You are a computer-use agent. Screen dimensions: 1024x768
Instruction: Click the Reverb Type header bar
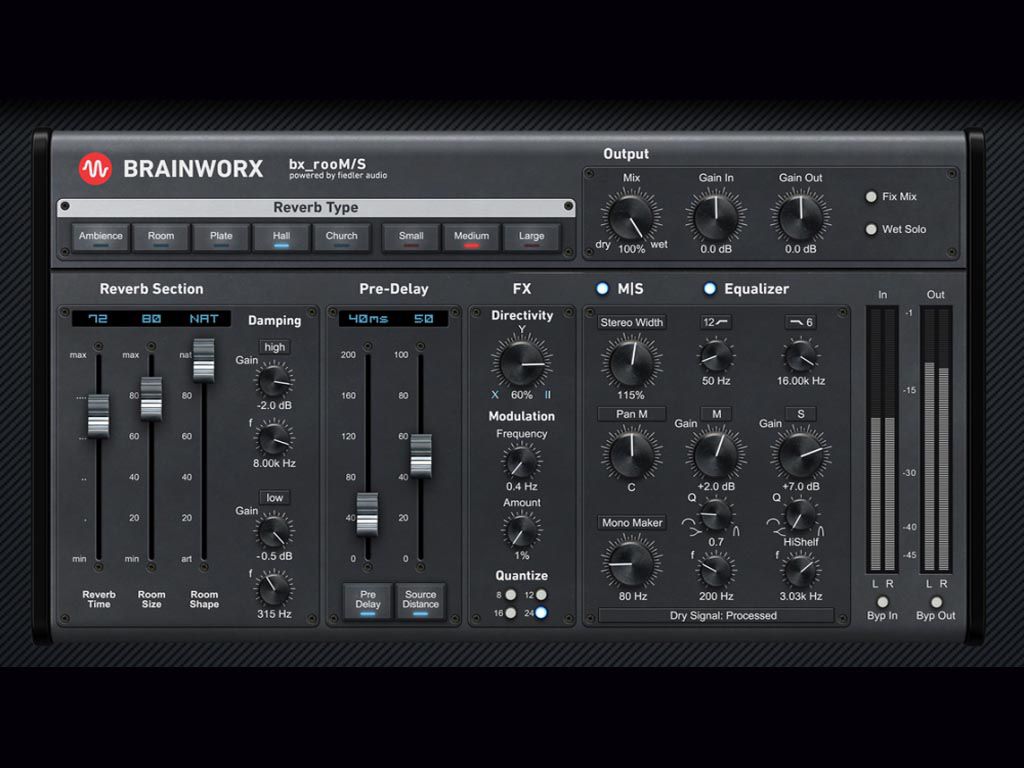tap(316, 208)
